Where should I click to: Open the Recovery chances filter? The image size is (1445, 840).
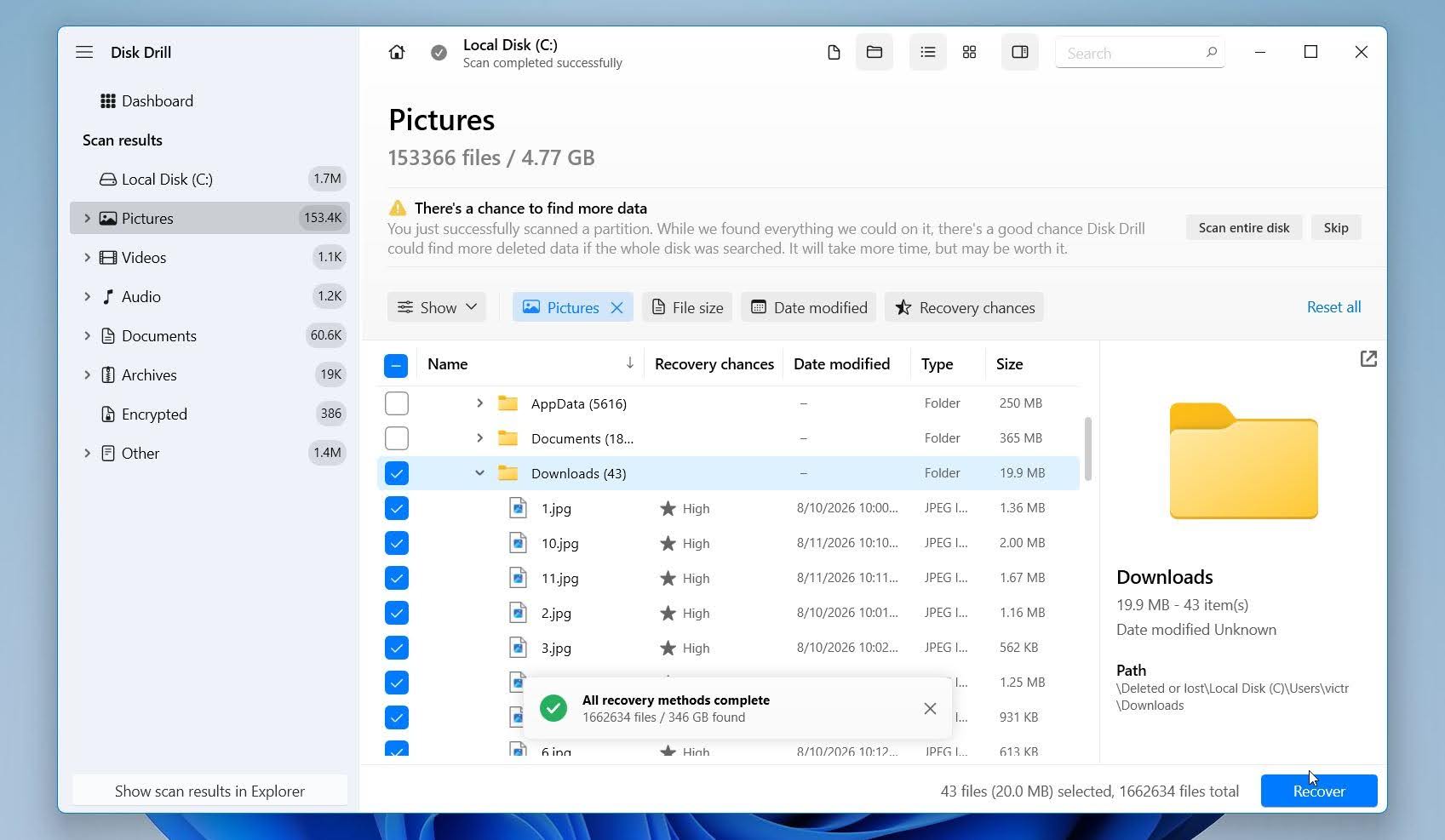964,307
